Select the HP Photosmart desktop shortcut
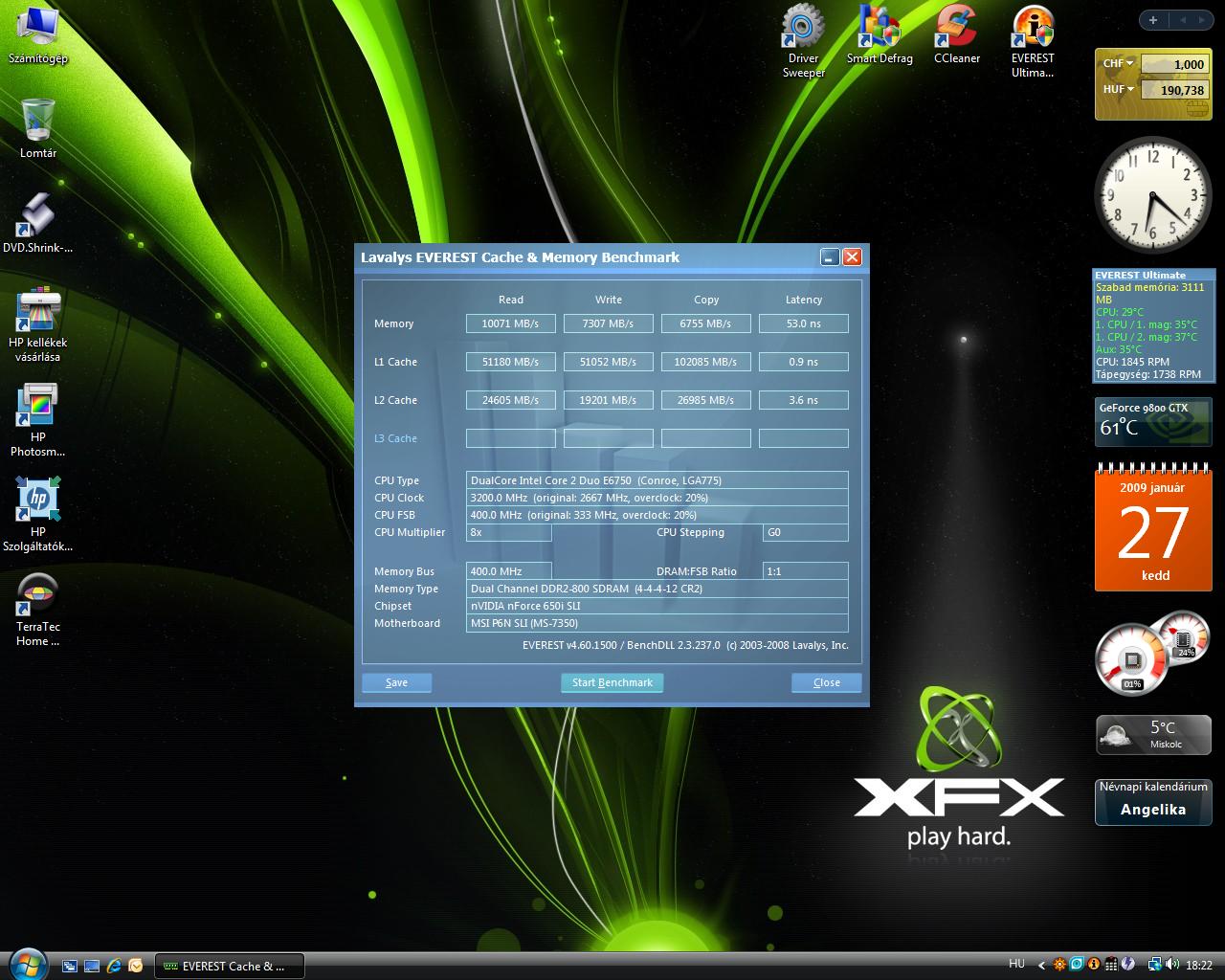The height and width of the screenshot is (980, 1225). [37, 420]
